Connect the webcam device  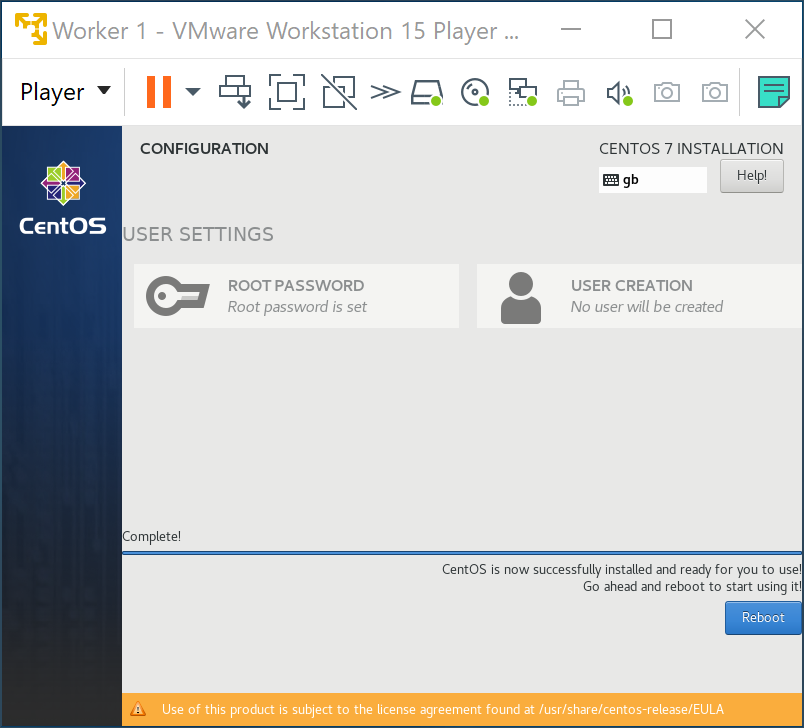tap(666, 91)
